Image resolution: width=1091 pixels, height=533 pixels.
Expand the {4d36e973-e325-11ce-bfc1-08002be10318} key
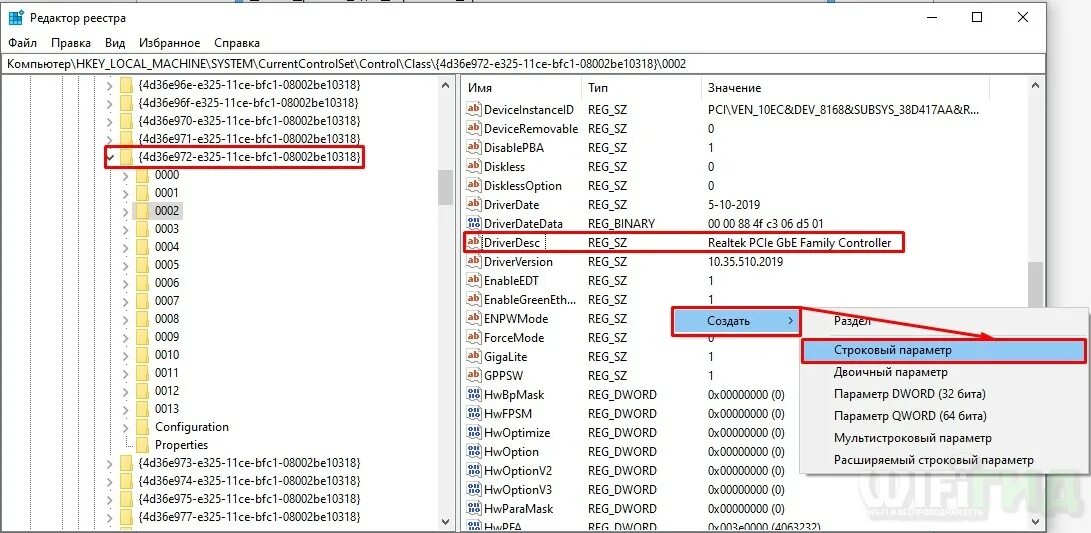(x=109, y=463)
